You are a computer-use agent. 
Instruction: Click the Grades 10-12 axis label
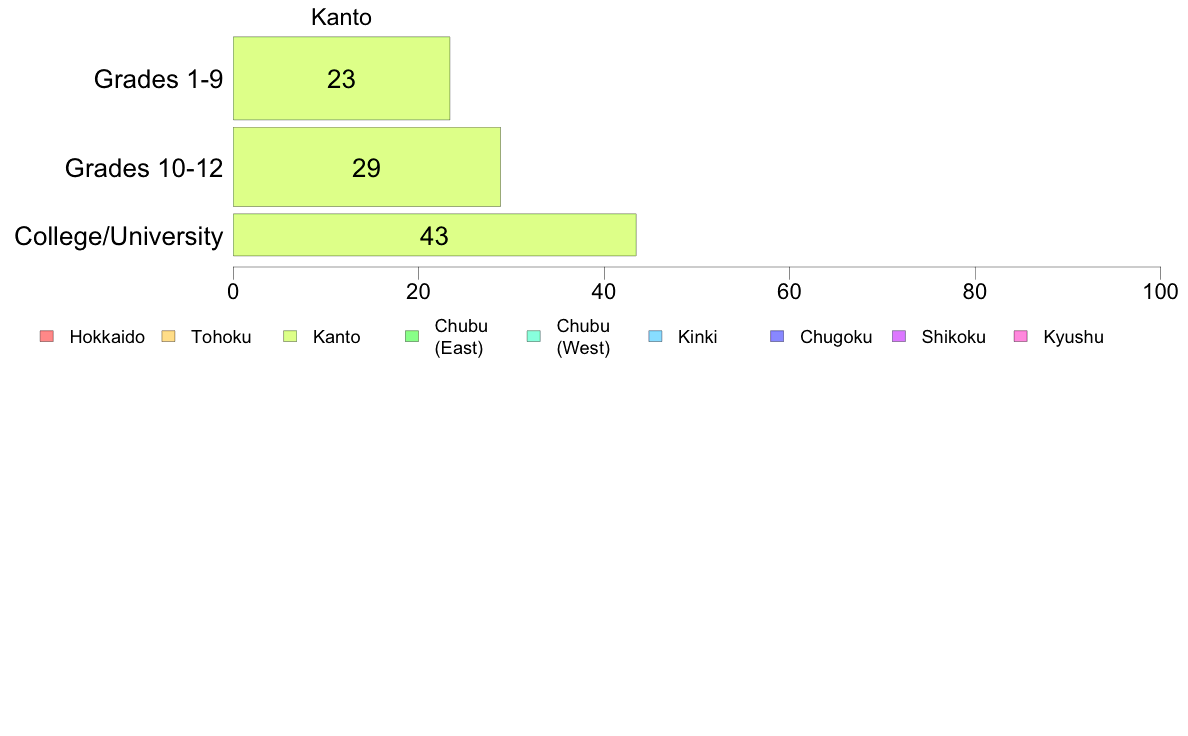point(143,167)
